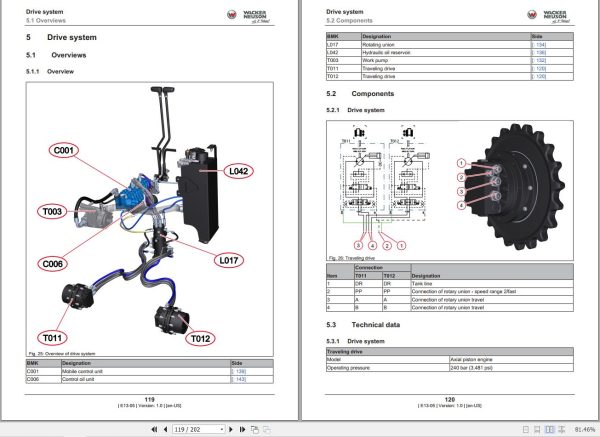The image size is (600, 437).
Task: Click the C006 callout label
Action: [52, 264]
